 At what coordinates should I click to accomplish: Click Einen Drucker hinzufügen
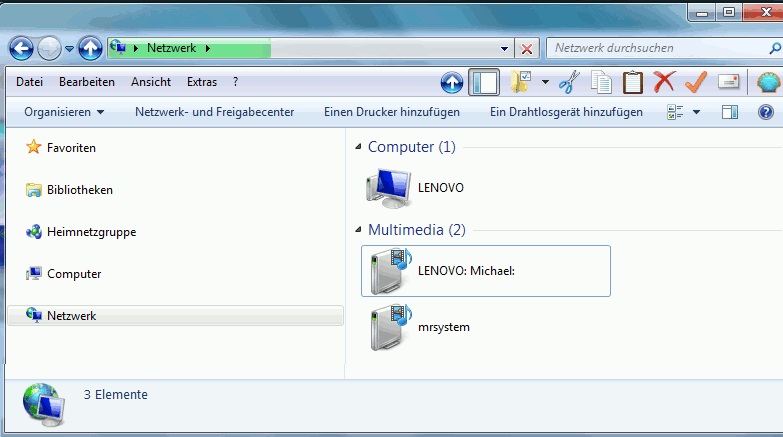pos(392,112)
